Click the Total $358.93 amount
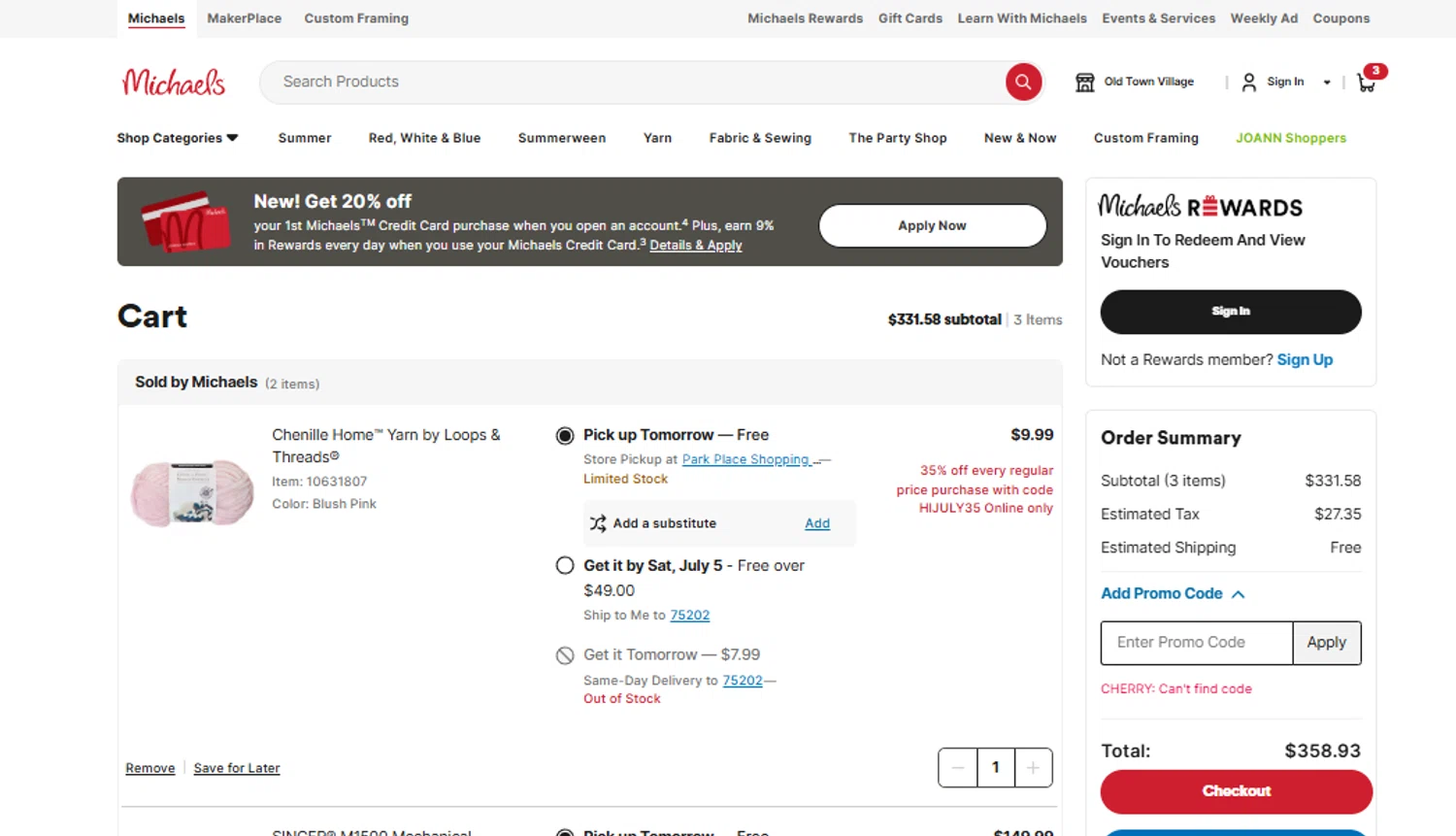1456x836 pixels. coord(1322,752)
